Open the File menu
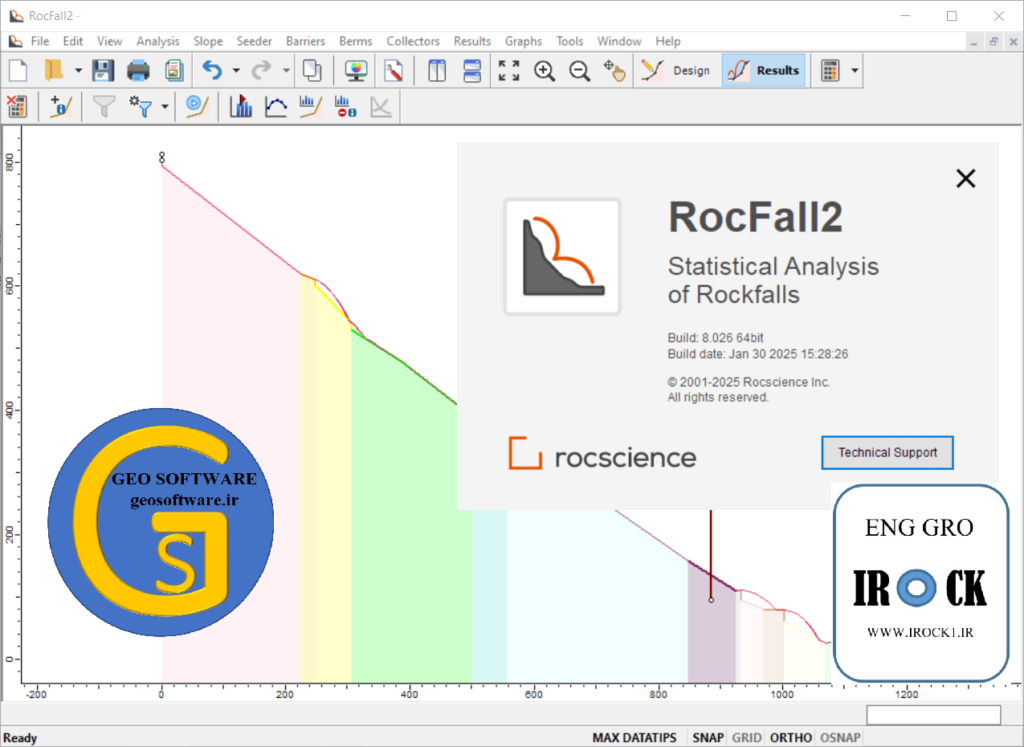The height and width of the screenshot is (747, 1024). tap(40, 41)
